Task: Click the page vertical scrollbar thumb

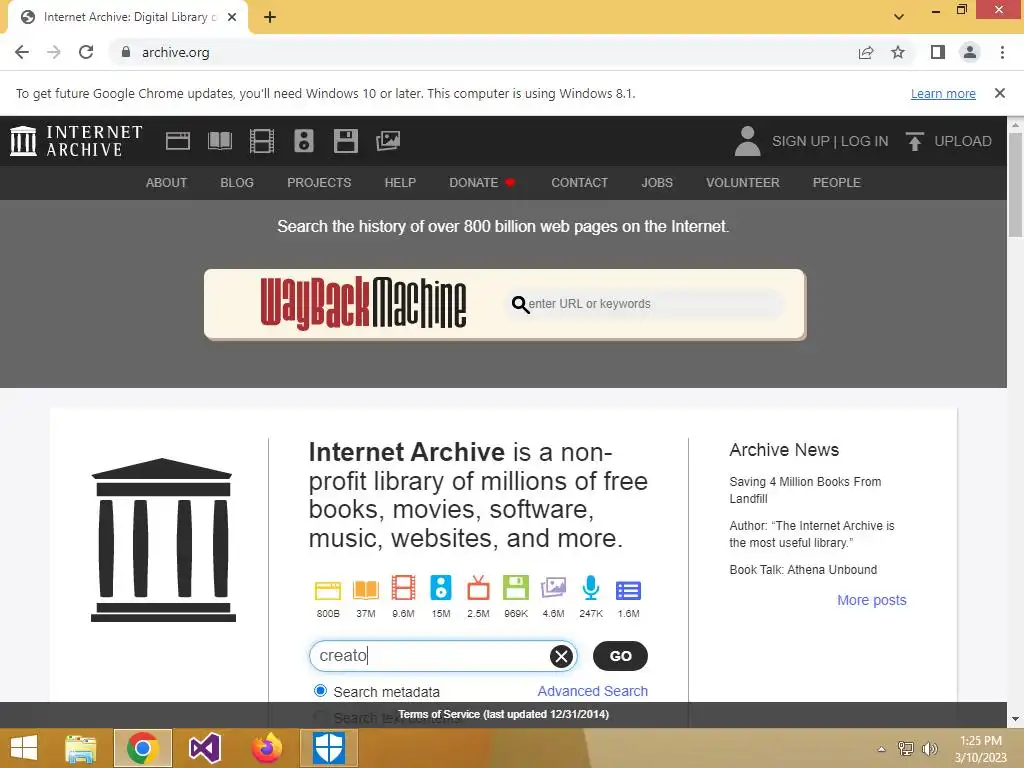Action: 1016,185
